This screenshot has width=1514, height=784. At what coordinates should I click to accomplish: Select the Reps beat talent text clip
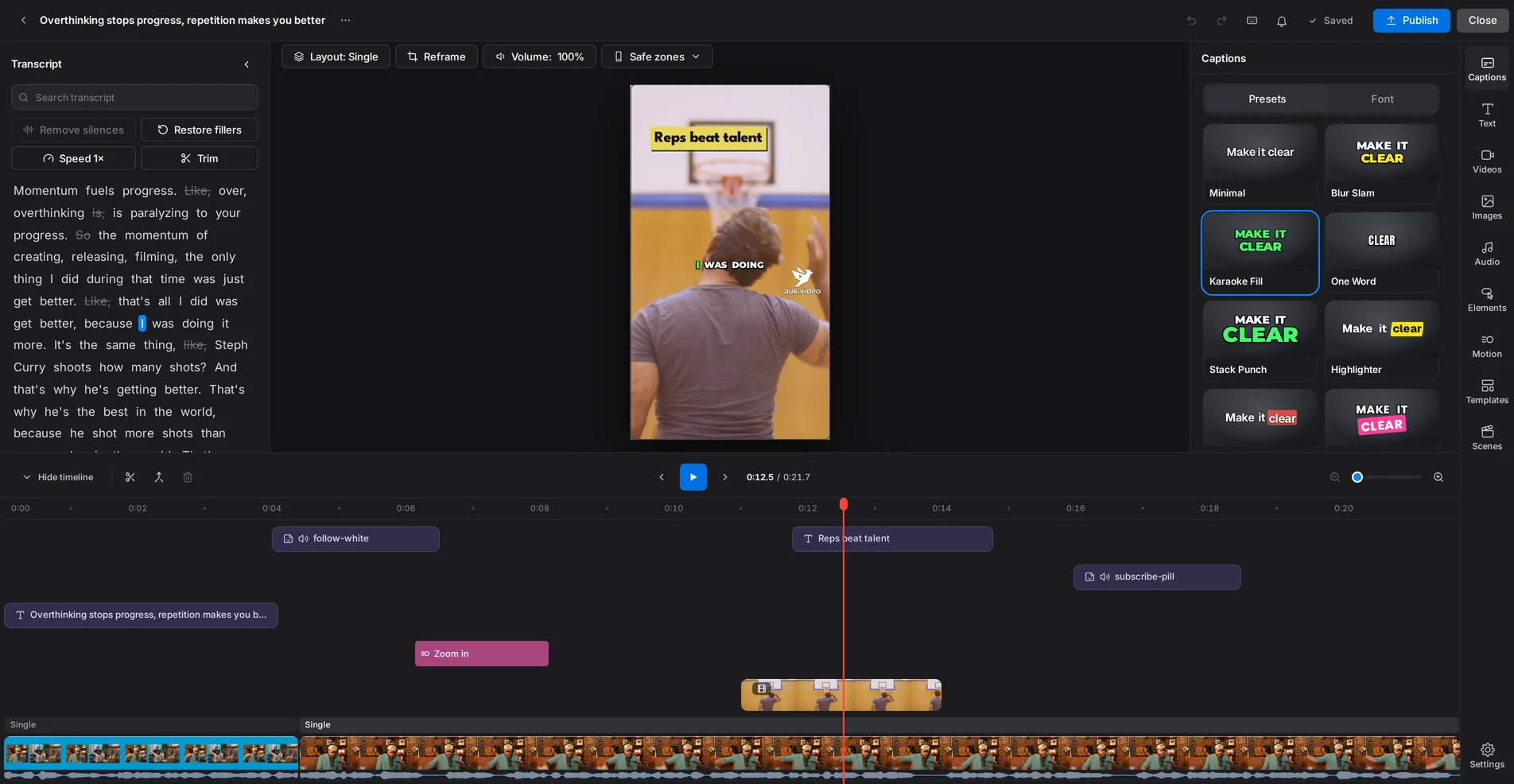coord(892,538)
